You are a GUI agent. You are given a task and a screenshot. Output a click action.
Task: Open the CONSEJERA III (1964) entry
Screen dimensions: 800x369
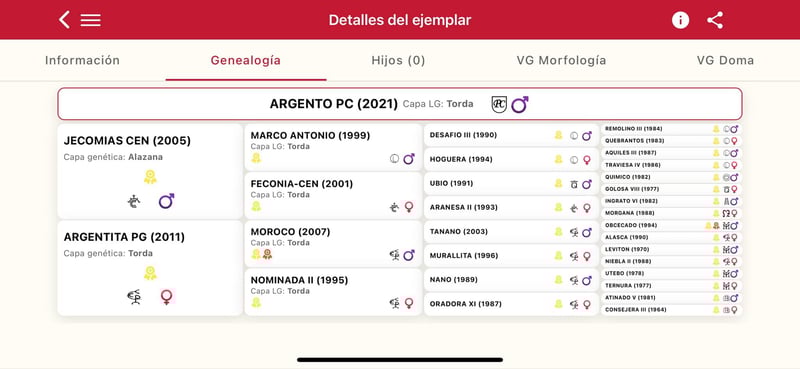pyautogui.click(x=671, y=310)
